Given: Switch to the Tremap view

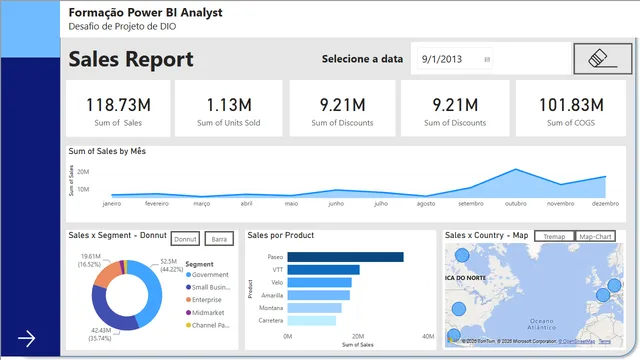Looking at the screenshot, I should [x=554, y=236].
